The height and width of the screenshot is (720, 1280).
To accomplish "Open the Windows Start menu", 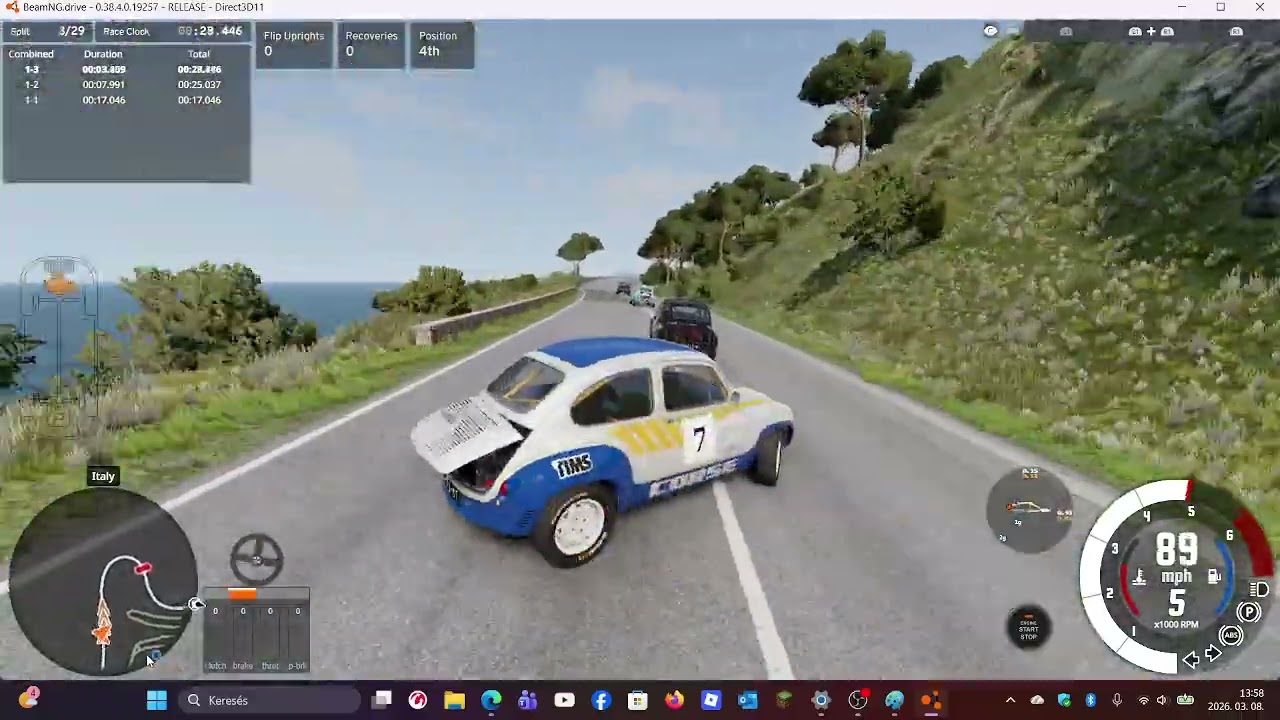I will pos(157,700).
